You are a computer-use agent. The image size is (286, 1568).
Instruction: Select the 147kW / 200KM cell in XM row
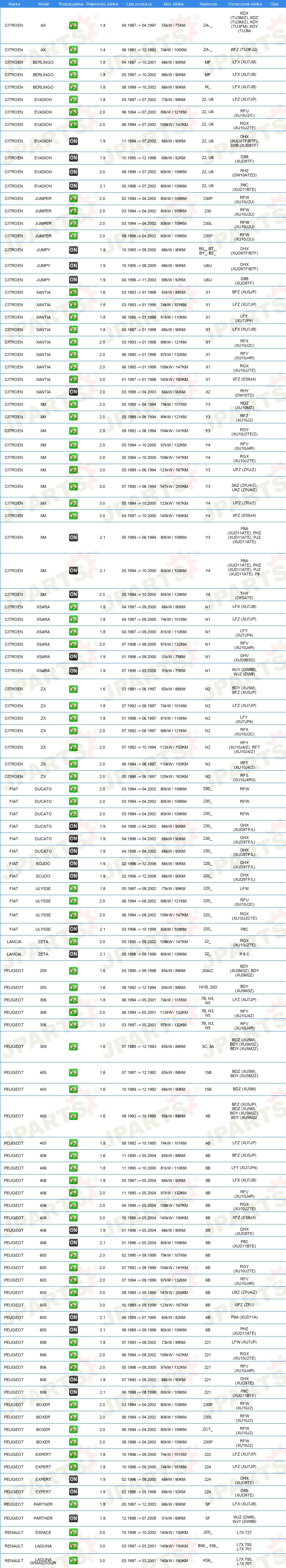[174, 486]
